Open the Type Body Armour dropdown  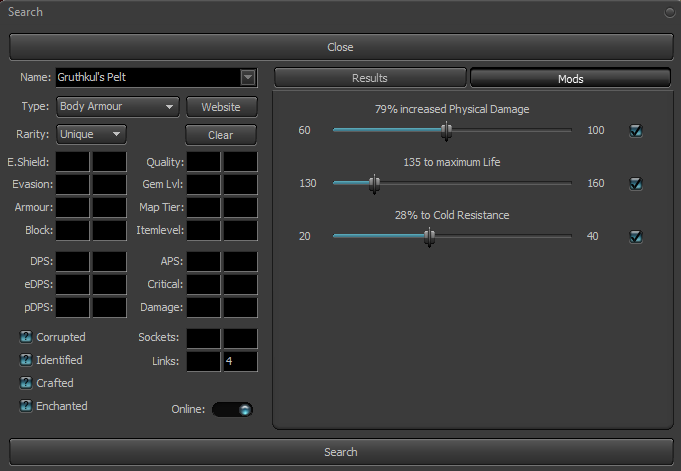pos(118,107)
